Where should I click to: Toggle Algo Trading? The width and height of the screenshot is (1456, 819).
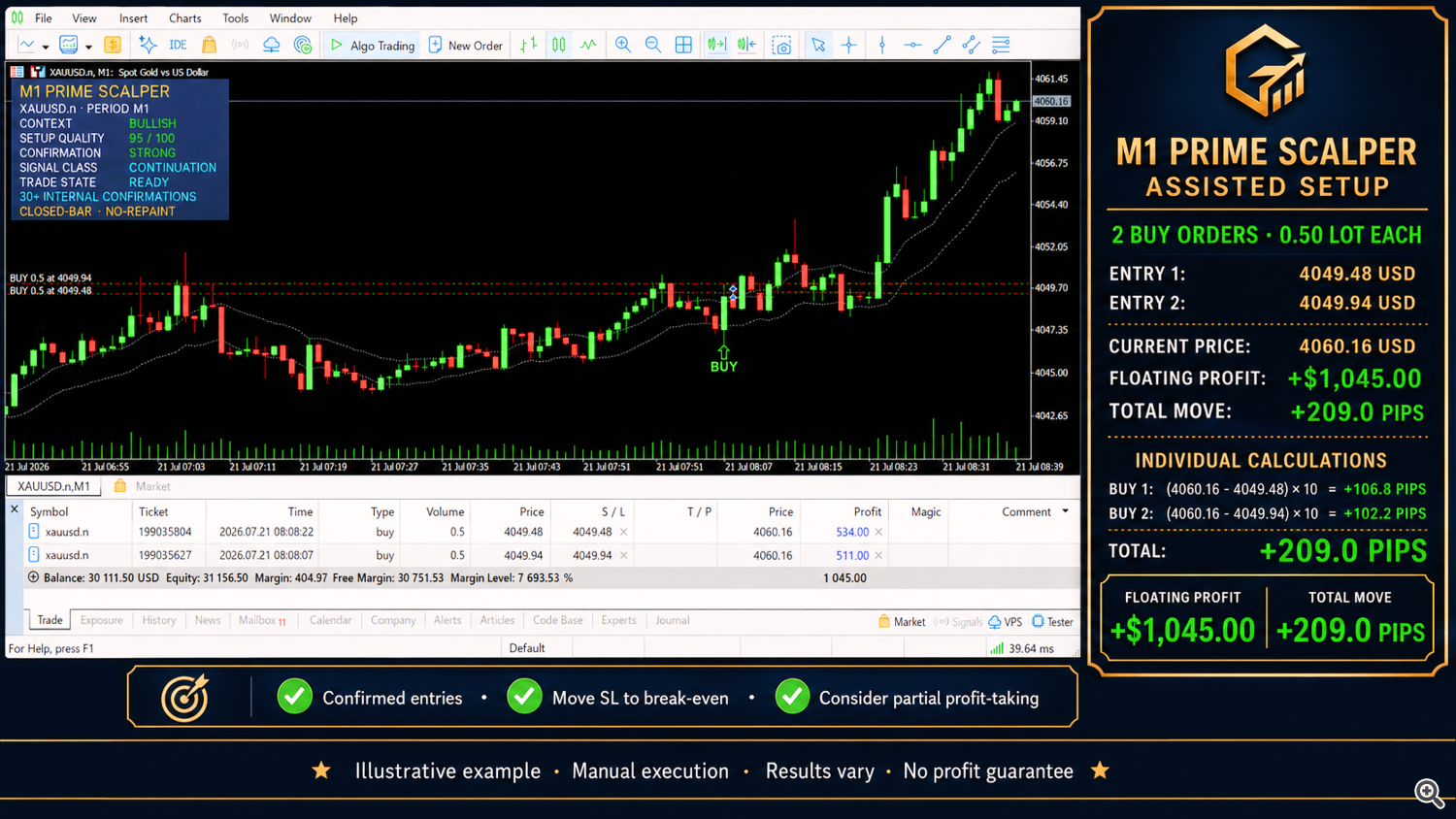[373, 46]
